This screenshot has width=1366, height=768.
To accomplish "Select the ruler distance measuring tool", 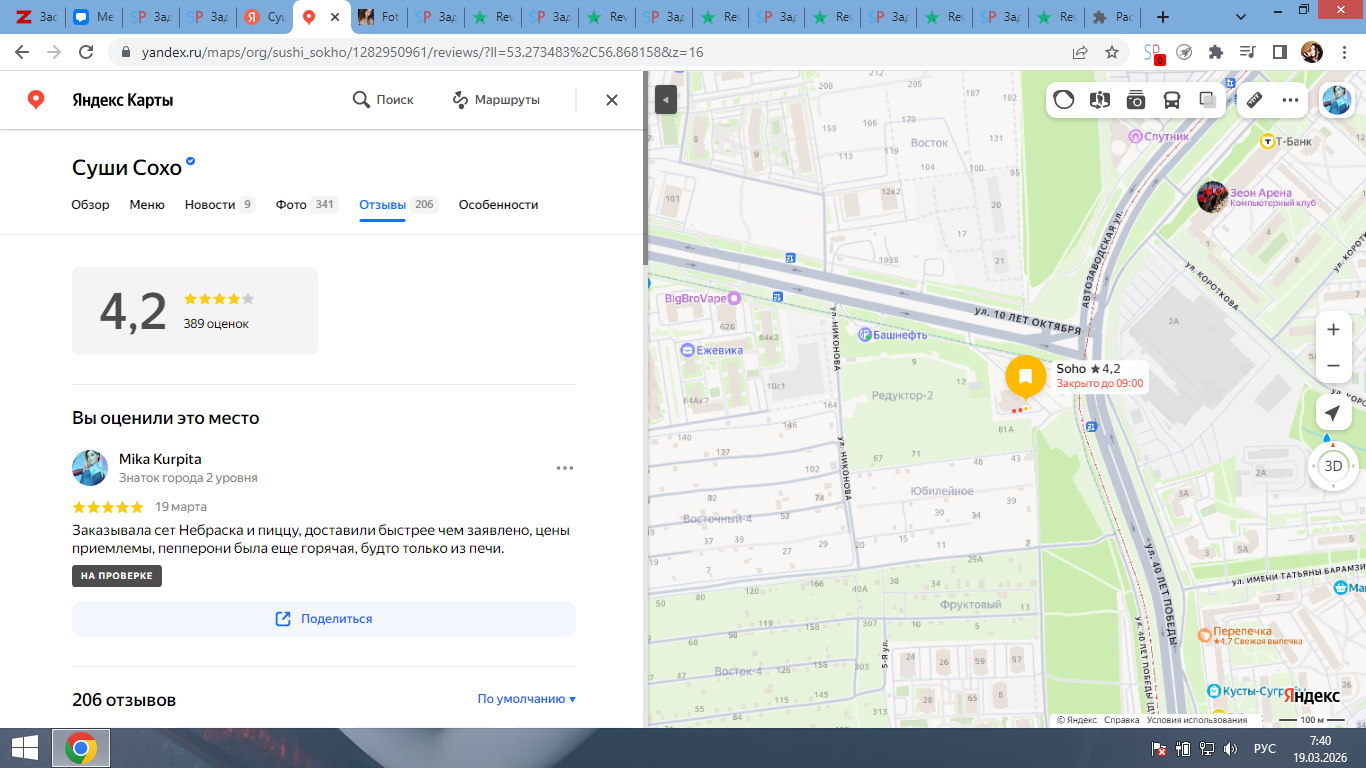I will click(1254, 100).
